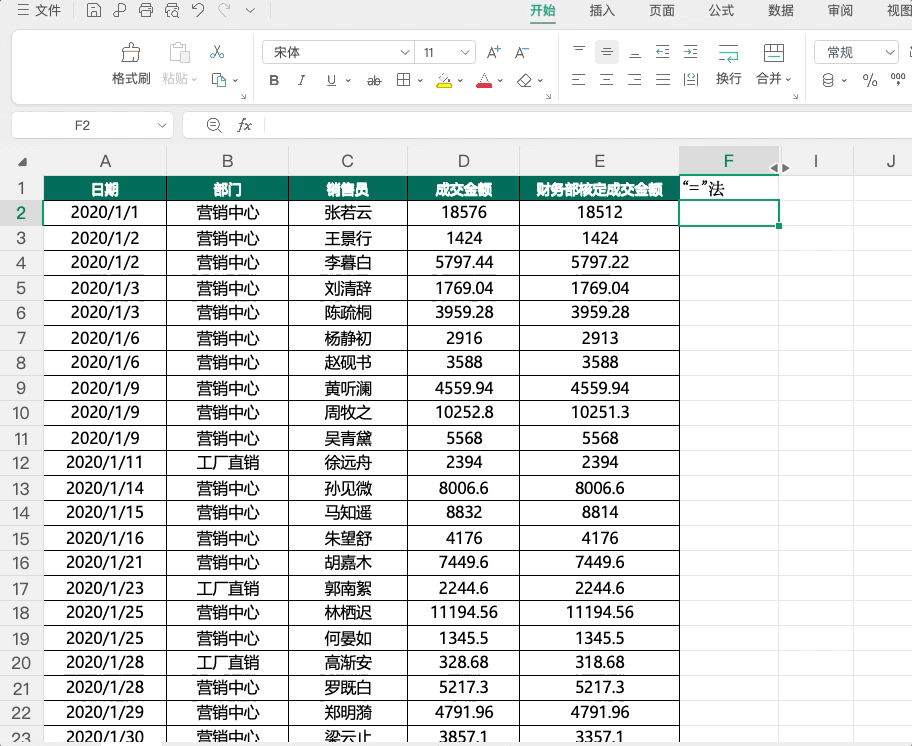Click the Distributed alignment icon

click(x=691, y=80)
